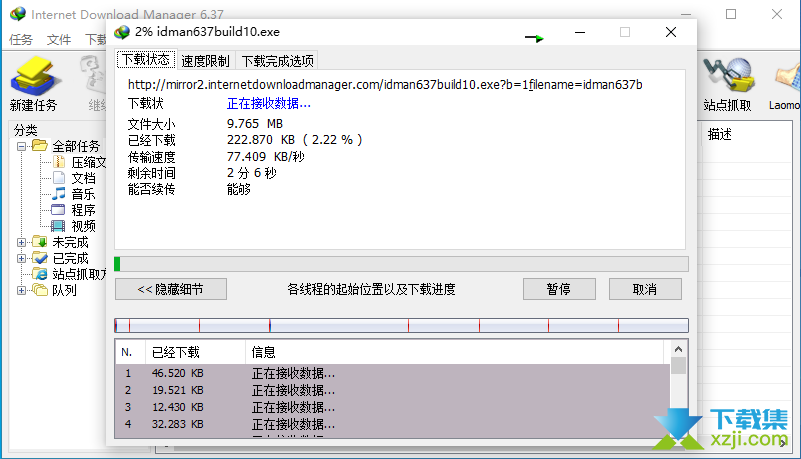
Task: Select thread row 1 with 46.520 KB
Action: 392,373
